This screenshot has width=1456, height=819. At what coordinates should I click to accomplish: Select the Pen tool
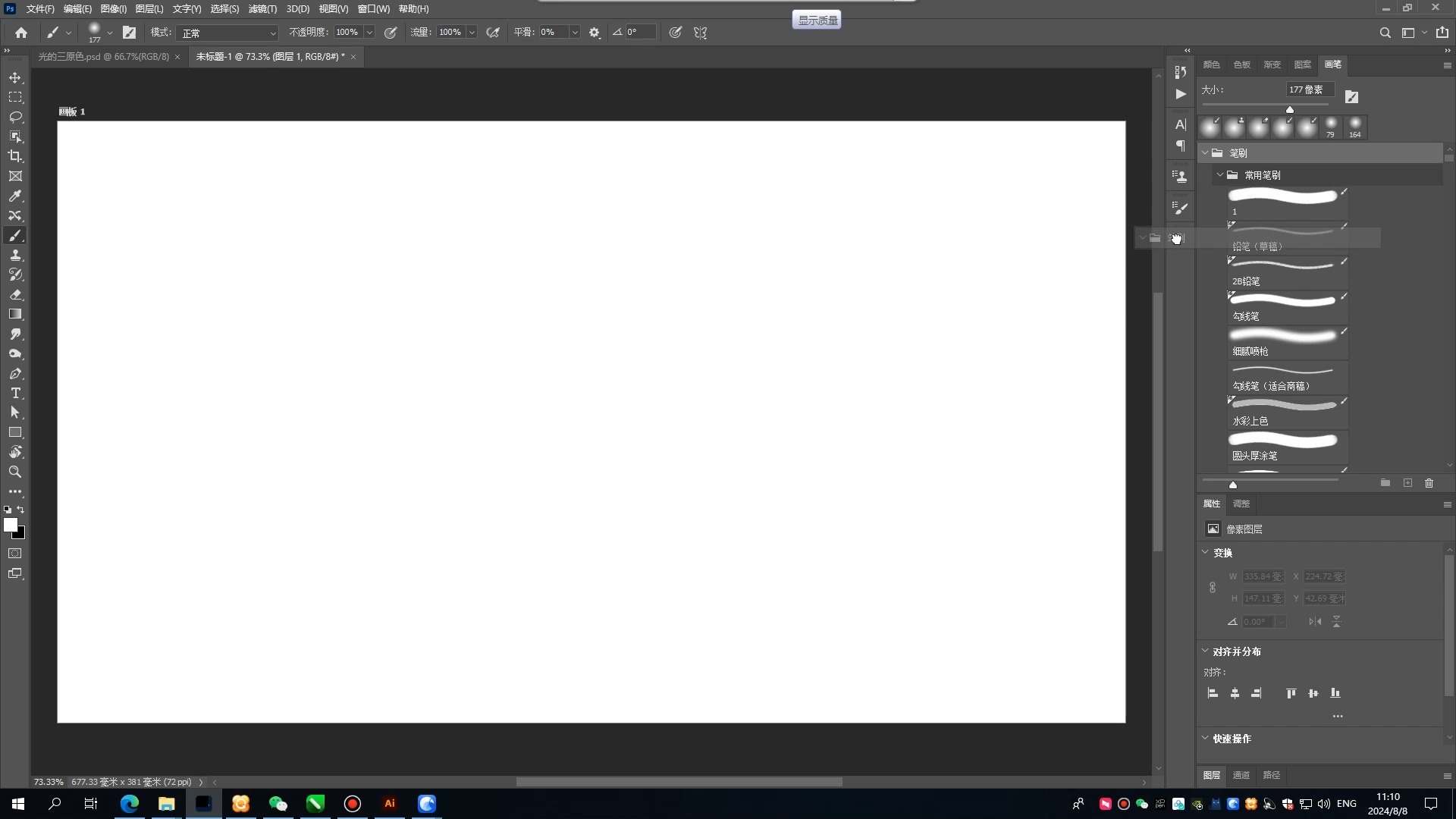[15, 373]
